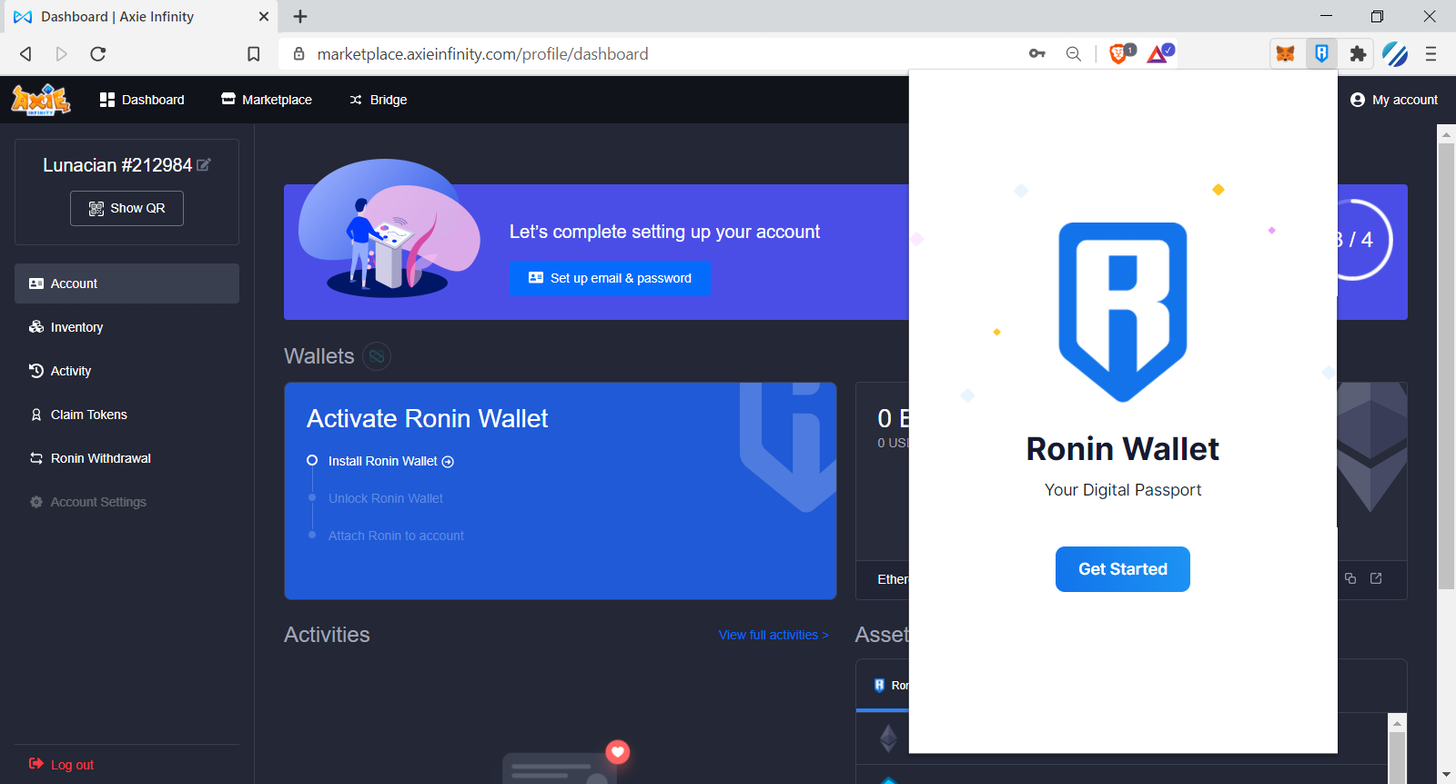1456x784 pixels.
Task: Click Set up email & password button
Action: 610,278
